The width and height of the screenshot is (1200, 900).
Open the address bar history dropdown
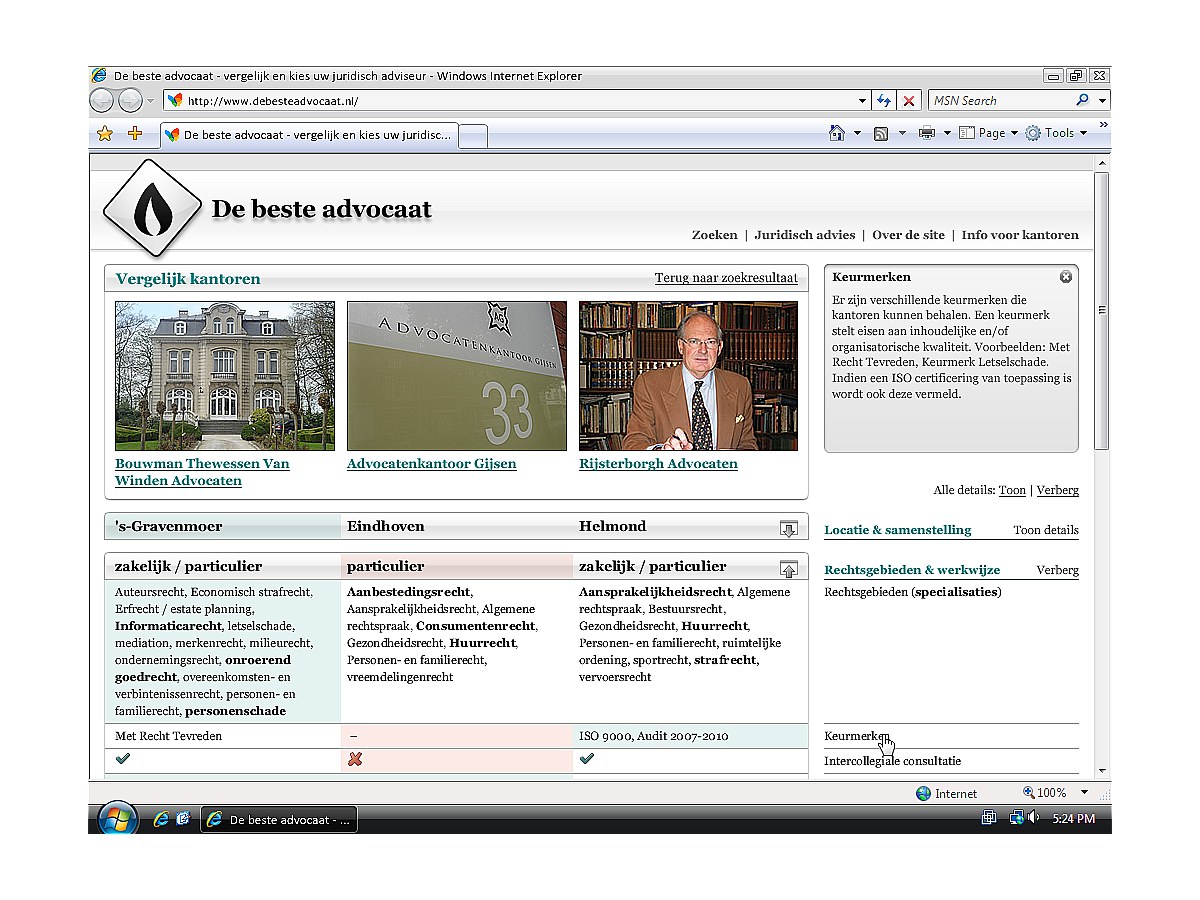click(x=861, y=100)
